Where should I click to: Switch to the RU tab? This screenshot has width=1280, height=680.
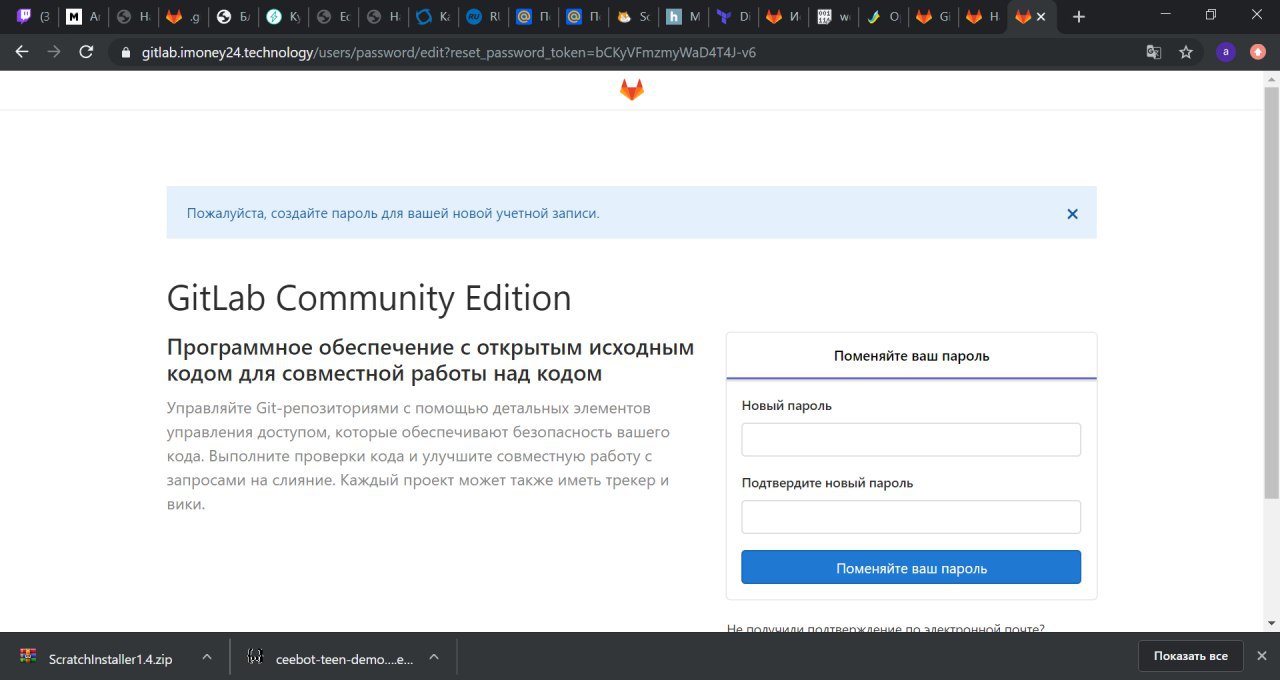484,17
